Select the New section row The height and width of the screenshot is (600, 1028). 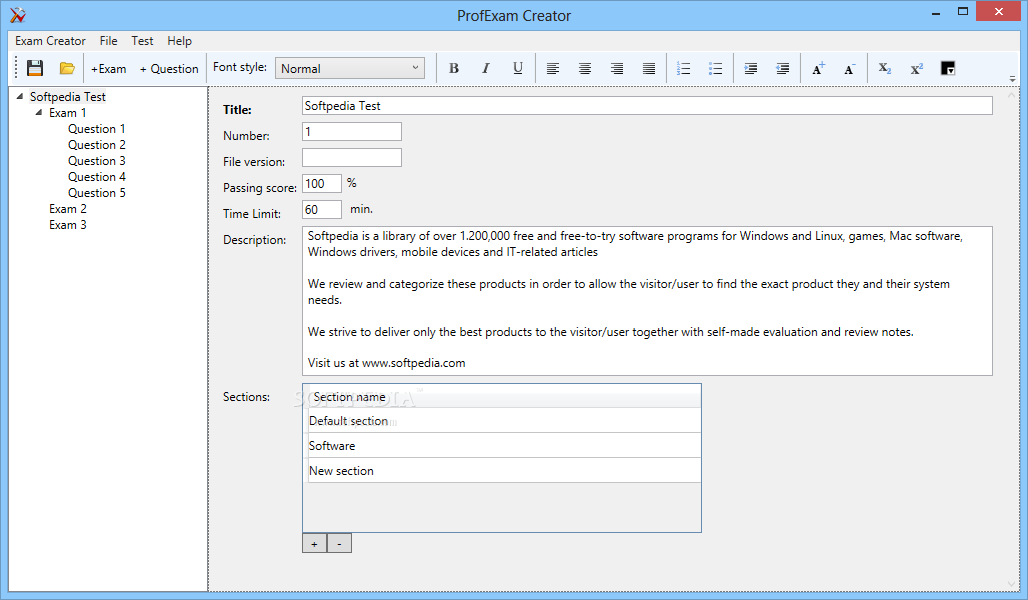[504, 471]
